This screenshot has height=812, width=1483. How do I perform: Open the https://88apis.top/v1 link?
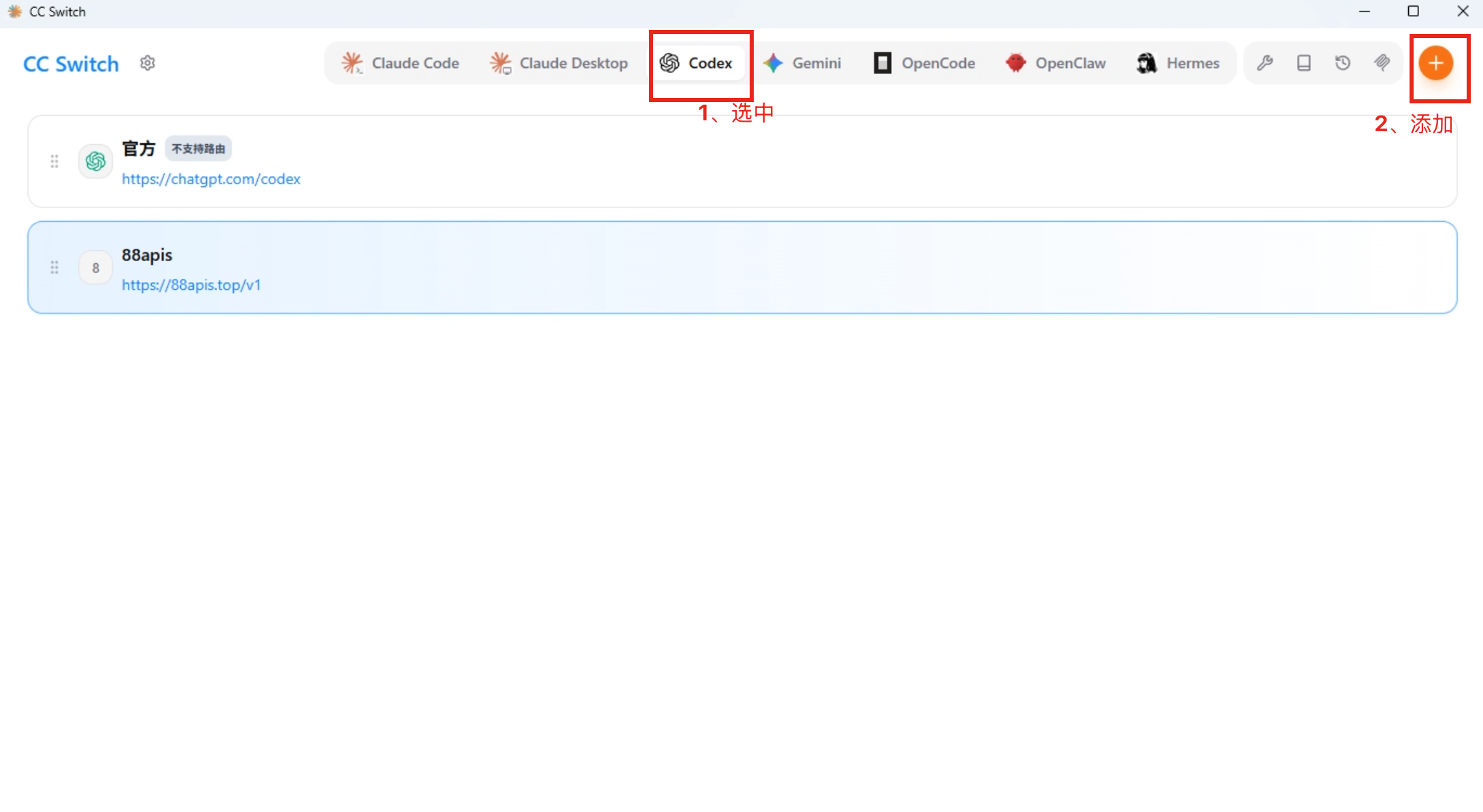(x=191, y=285)
